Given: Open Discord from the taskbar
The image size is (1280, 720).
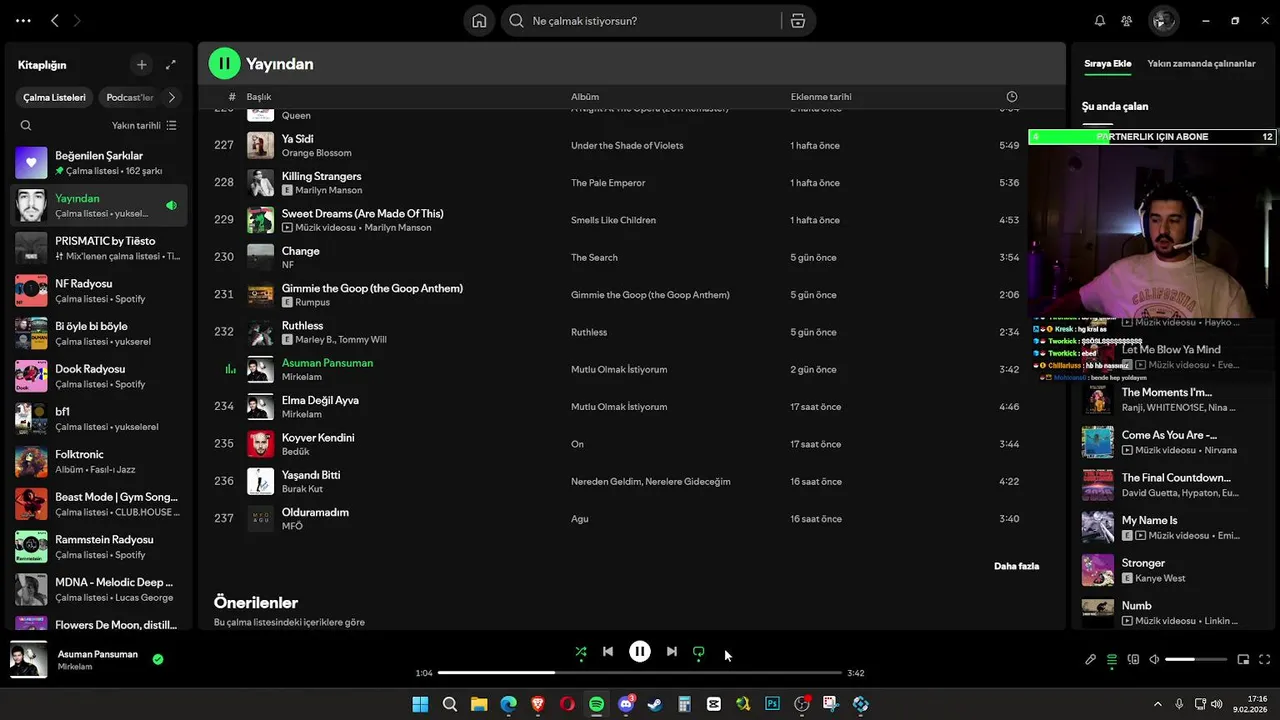Looking at the screenshot, I should (626, 704).
